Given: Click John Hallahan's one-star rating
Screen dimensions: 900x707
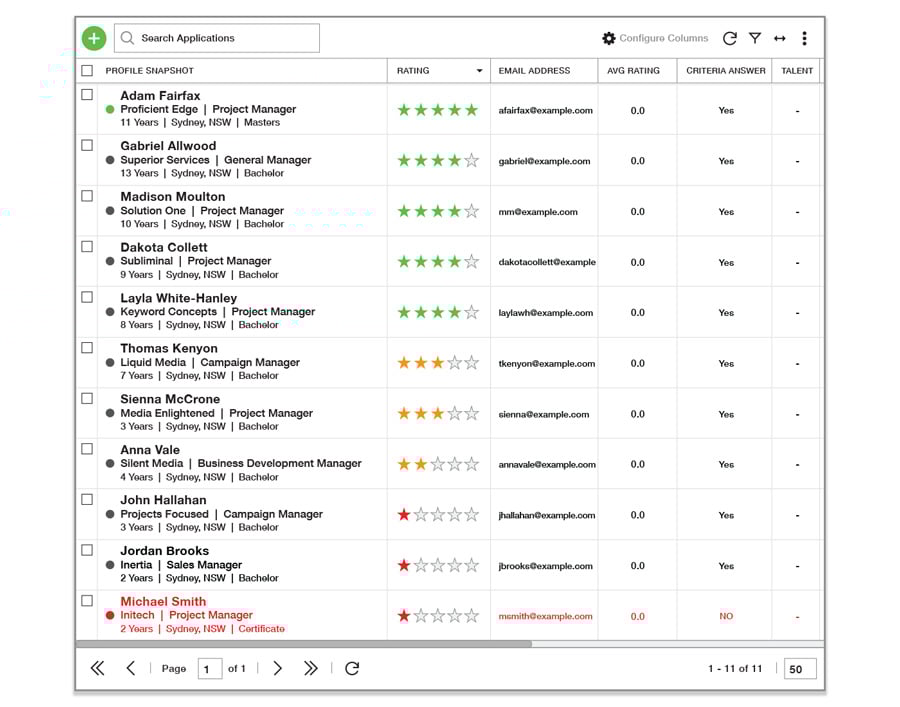Looking at the screenshot, I should [x=438, y=514].
